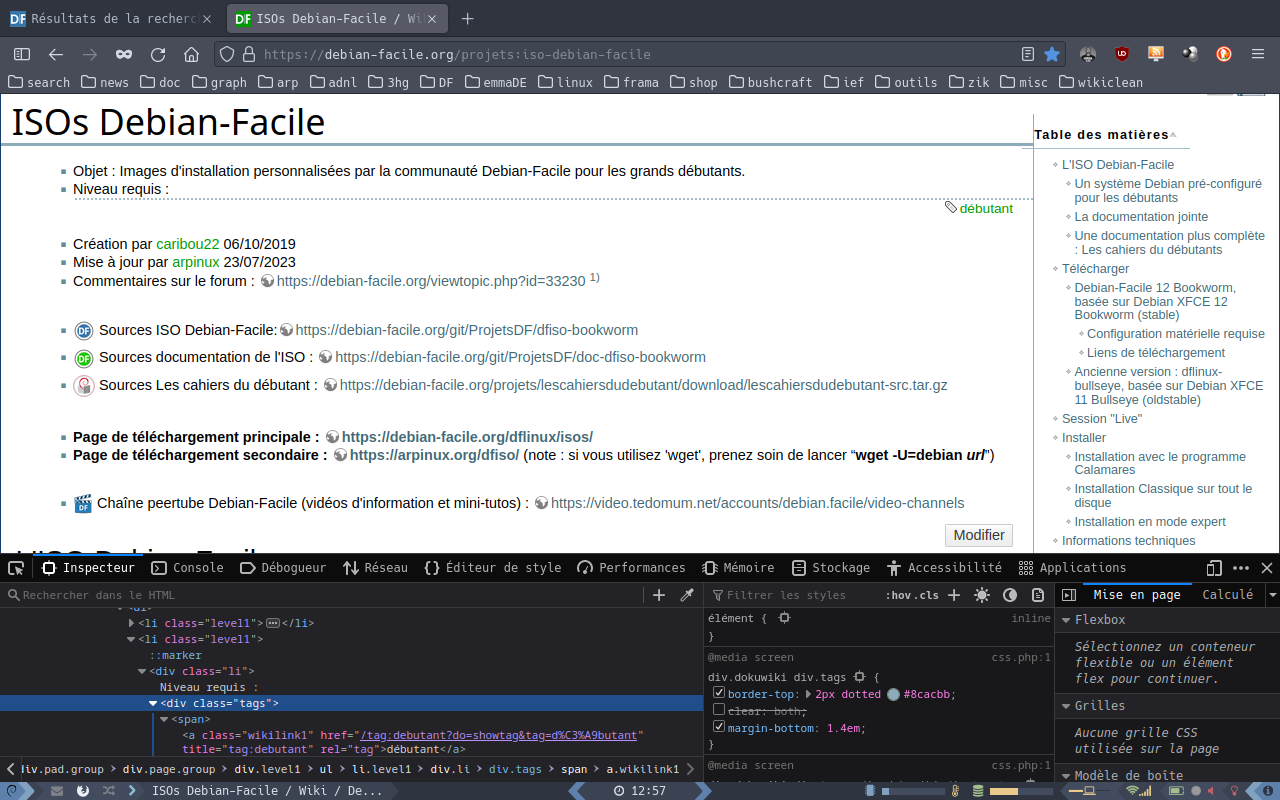Uncheck the margin-bottom CSS property checkbox
1280x800 pixels.
click(718, 727)
